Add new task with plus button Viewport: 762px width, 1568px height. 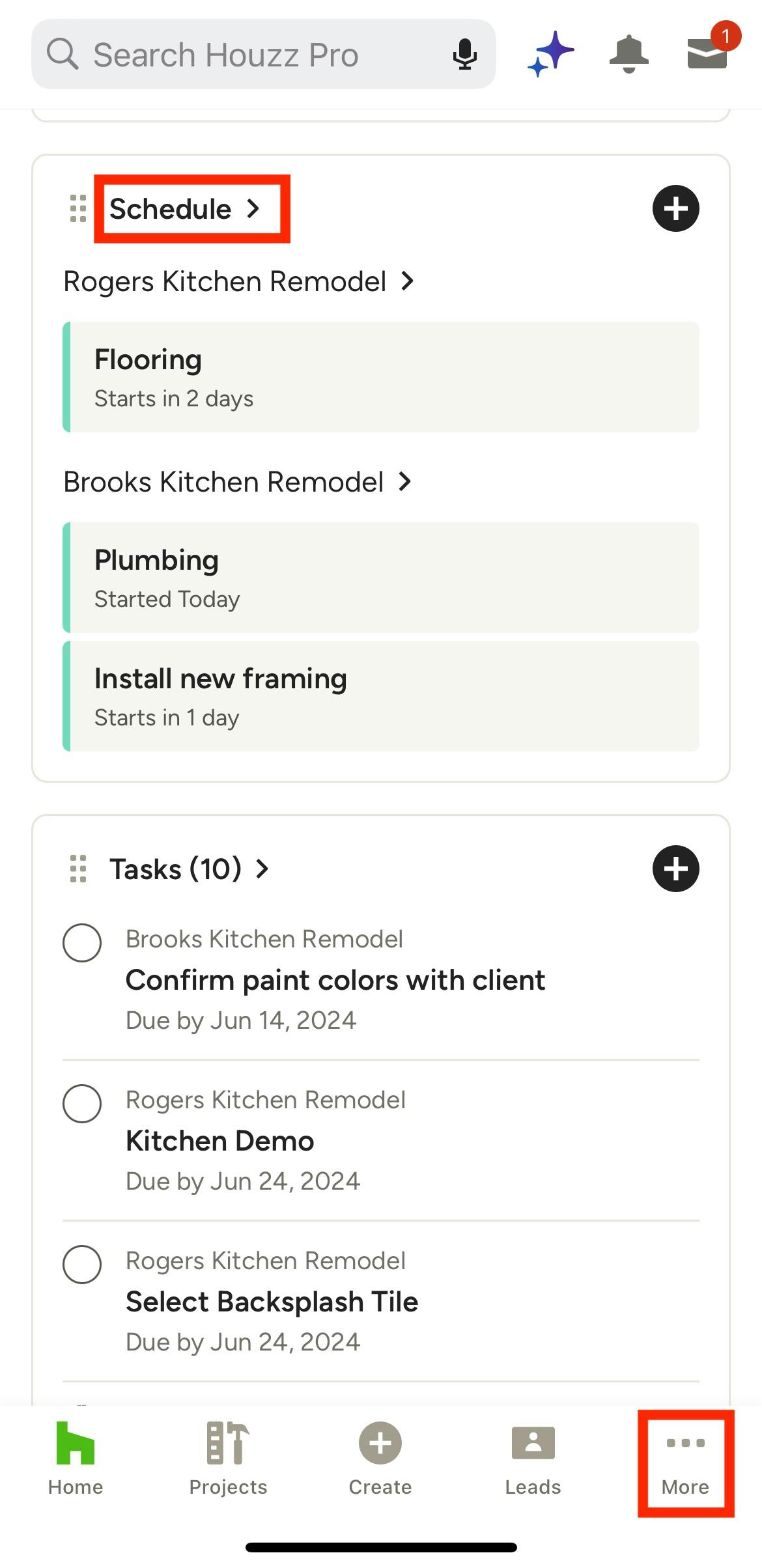[x=675, y=869]
